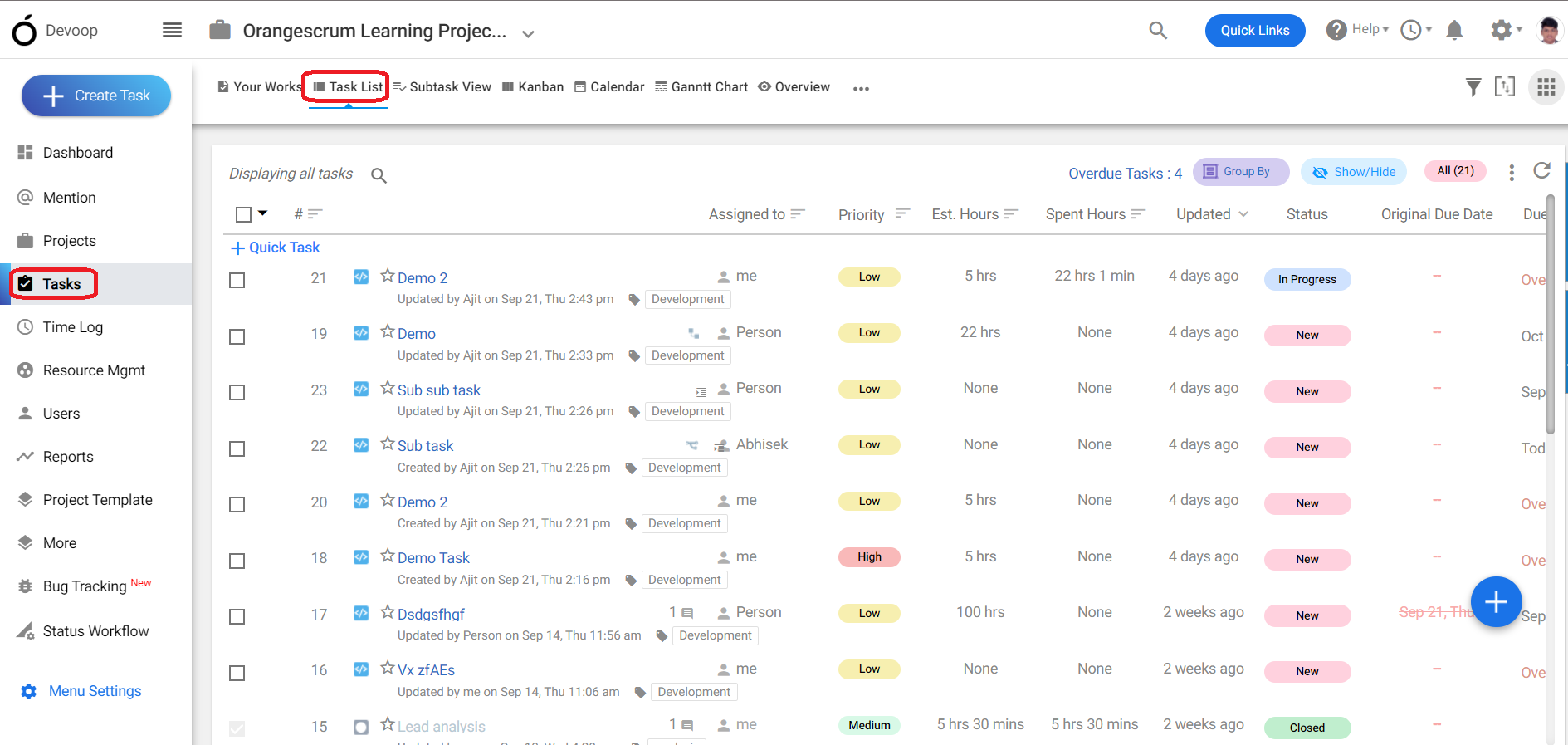1568x745 pixels.
Task: Click the blue floating plus button
Action: tap(1496, 601)
